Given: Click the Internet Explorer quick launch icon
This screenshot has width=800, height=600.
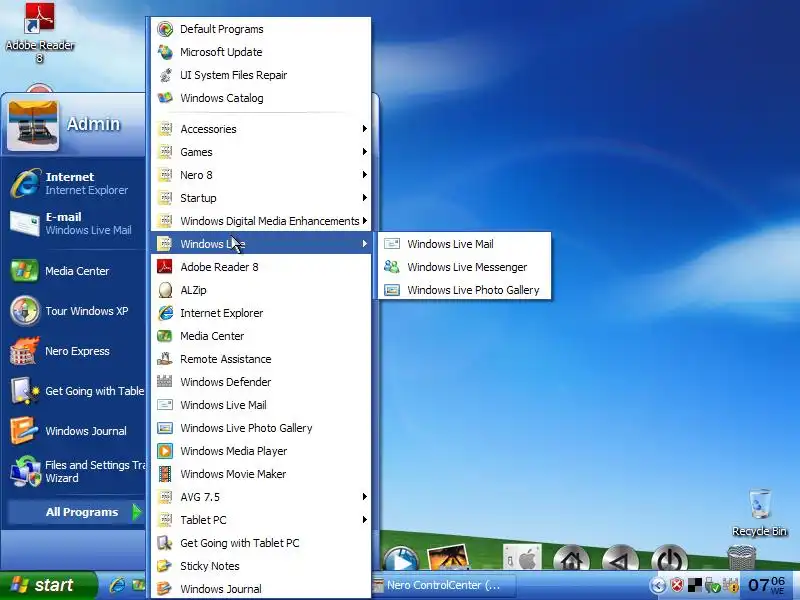Looking at the screenshot, I should [117, 585].
